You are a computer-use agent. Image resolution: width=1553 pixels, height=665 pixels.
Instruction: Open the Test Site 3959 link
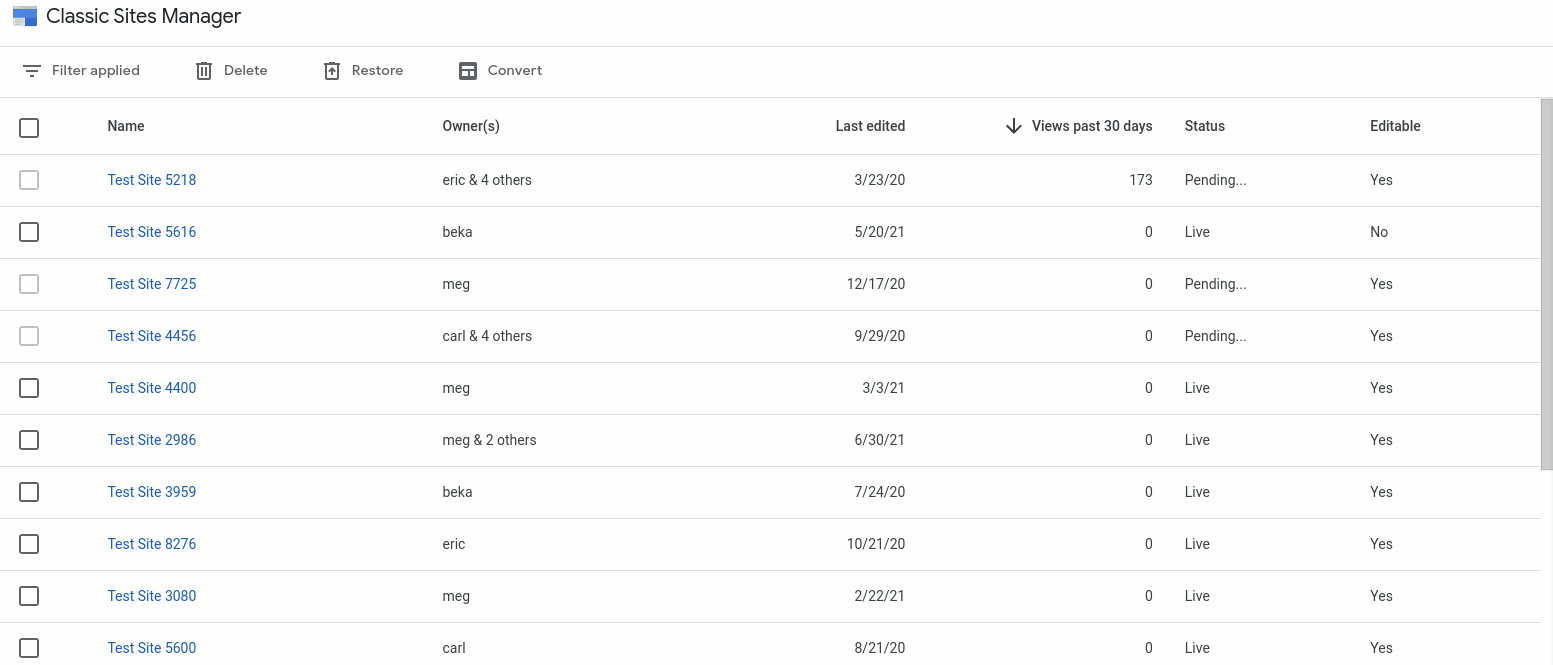[152, 492]
